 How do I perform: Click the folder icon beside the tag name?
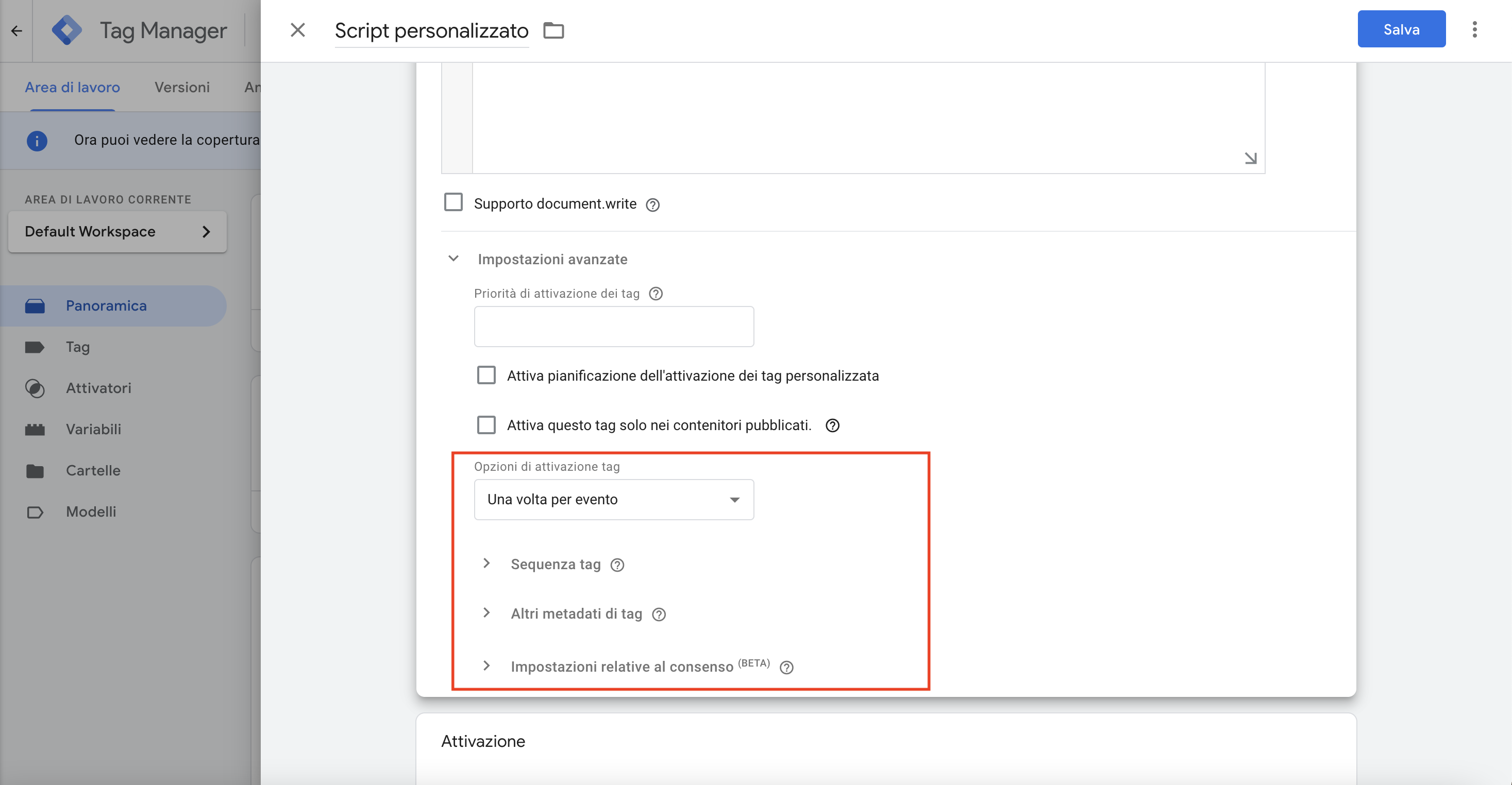point(553,30)
